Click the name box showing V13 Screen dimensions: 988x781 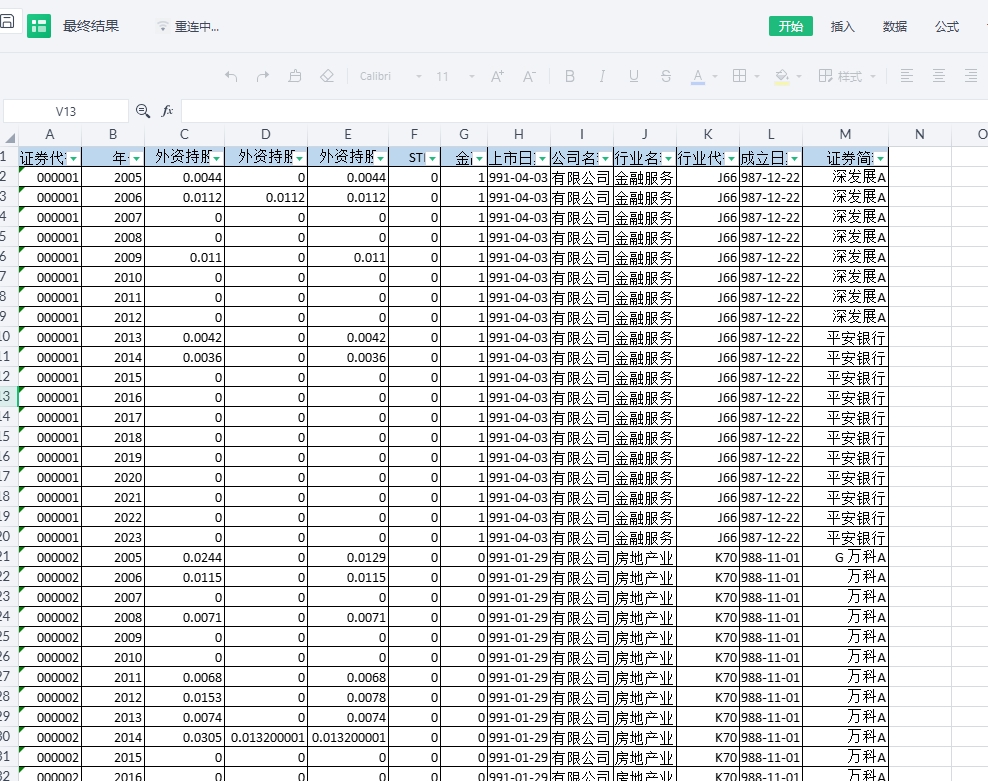click(66, 112)
